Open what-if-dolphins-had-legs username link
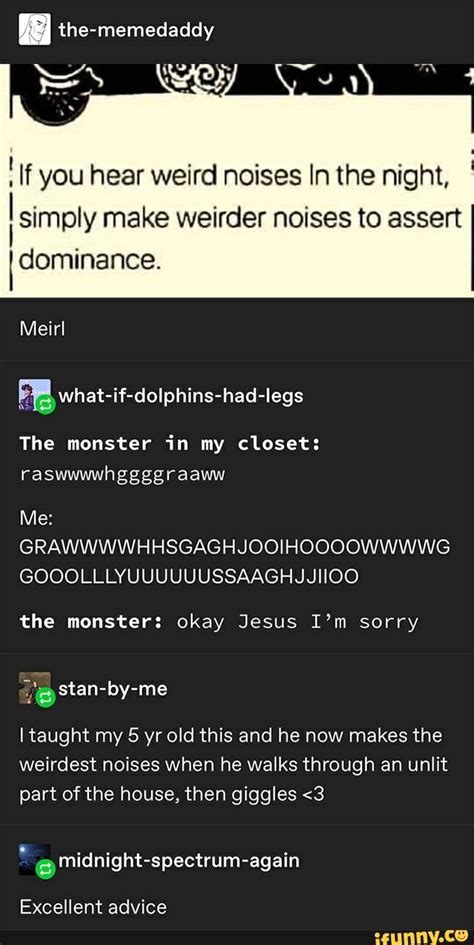This screenshot has width=474, height=945. 181,396
